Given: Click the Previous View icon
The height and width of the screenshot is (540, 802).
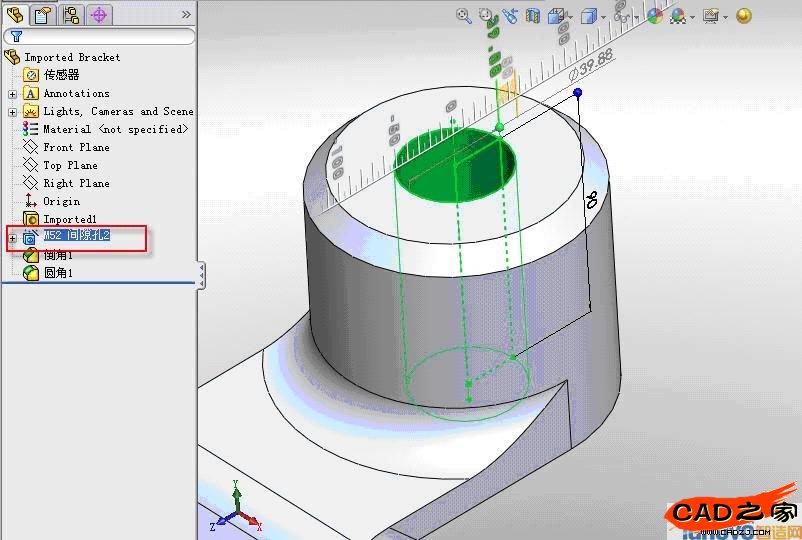Looking at the screenshot, I should pos(510,15).
